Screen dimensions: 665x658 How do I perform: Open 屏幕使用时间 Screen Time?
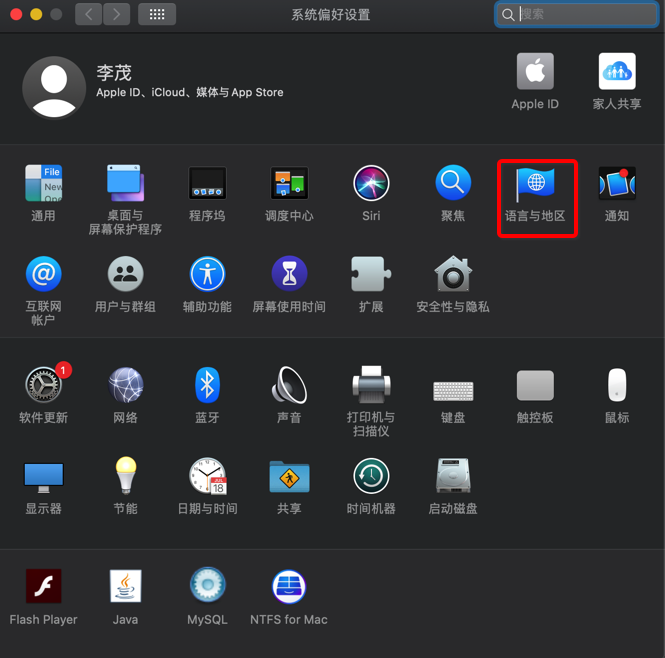[289, 274]
